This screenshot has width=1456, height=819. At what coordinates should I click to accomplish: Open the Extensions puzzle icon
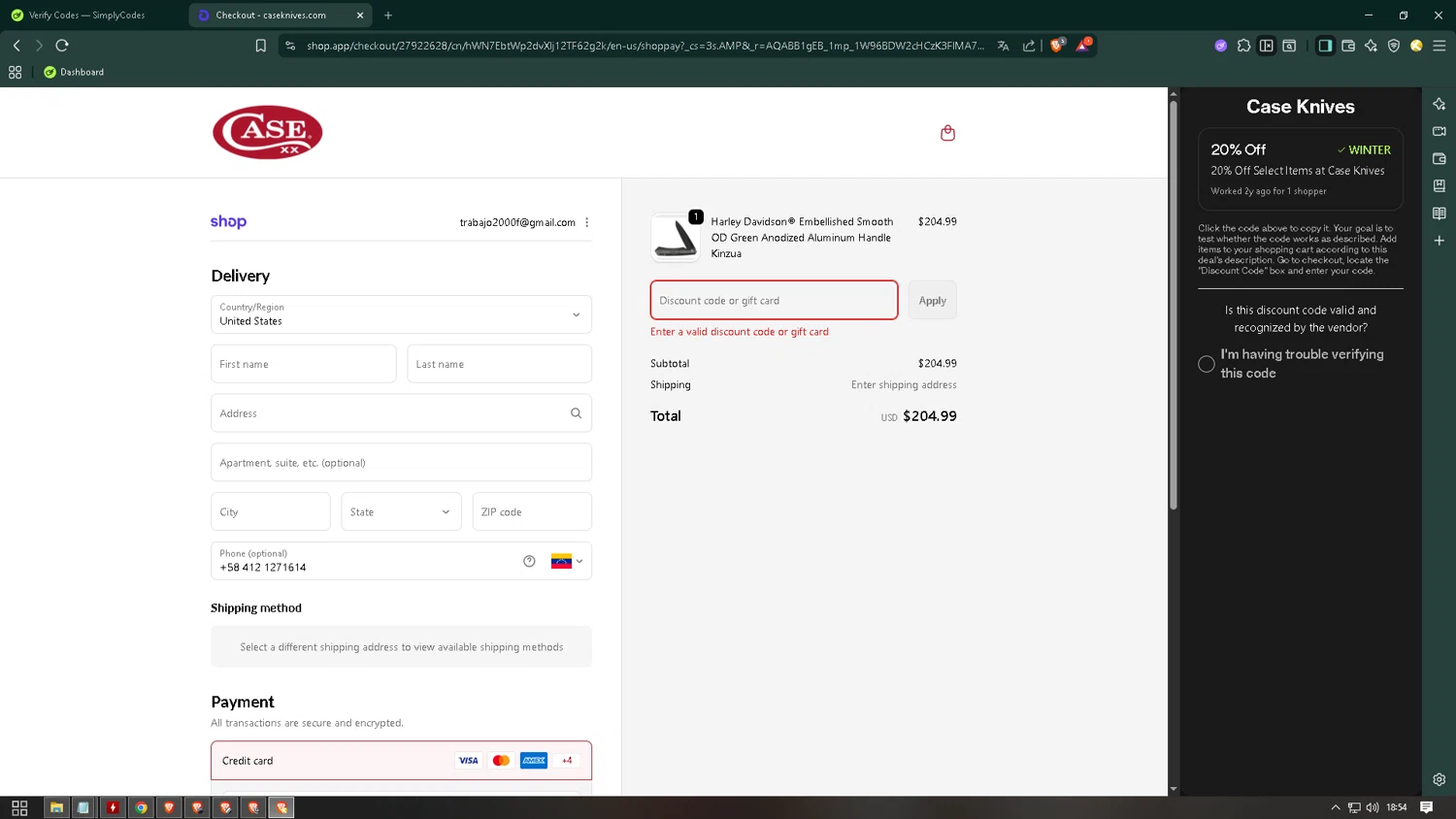(x=1243, y=46)
